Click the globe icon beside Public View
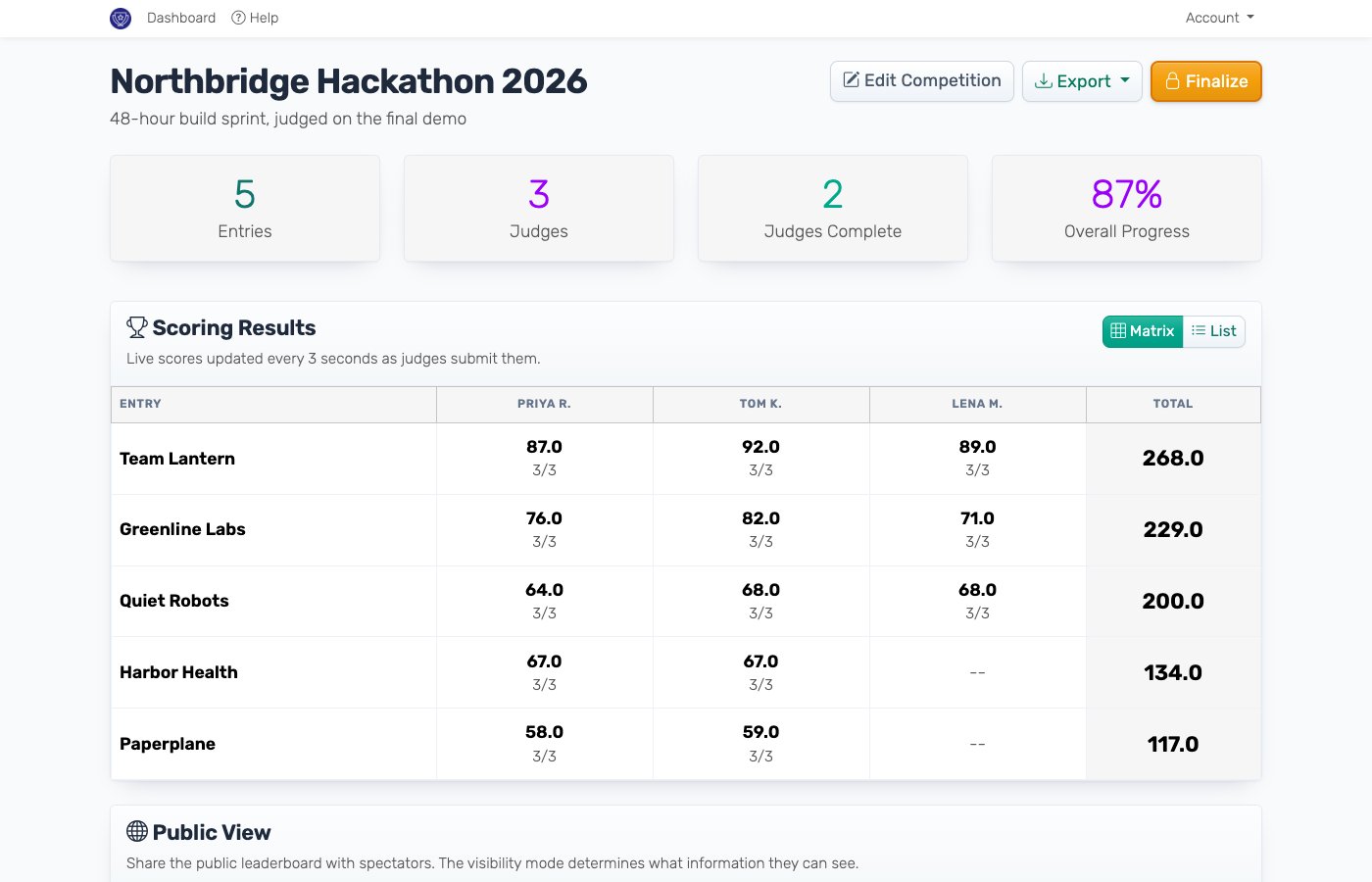 pyautogui.click(x=137, y=831)
